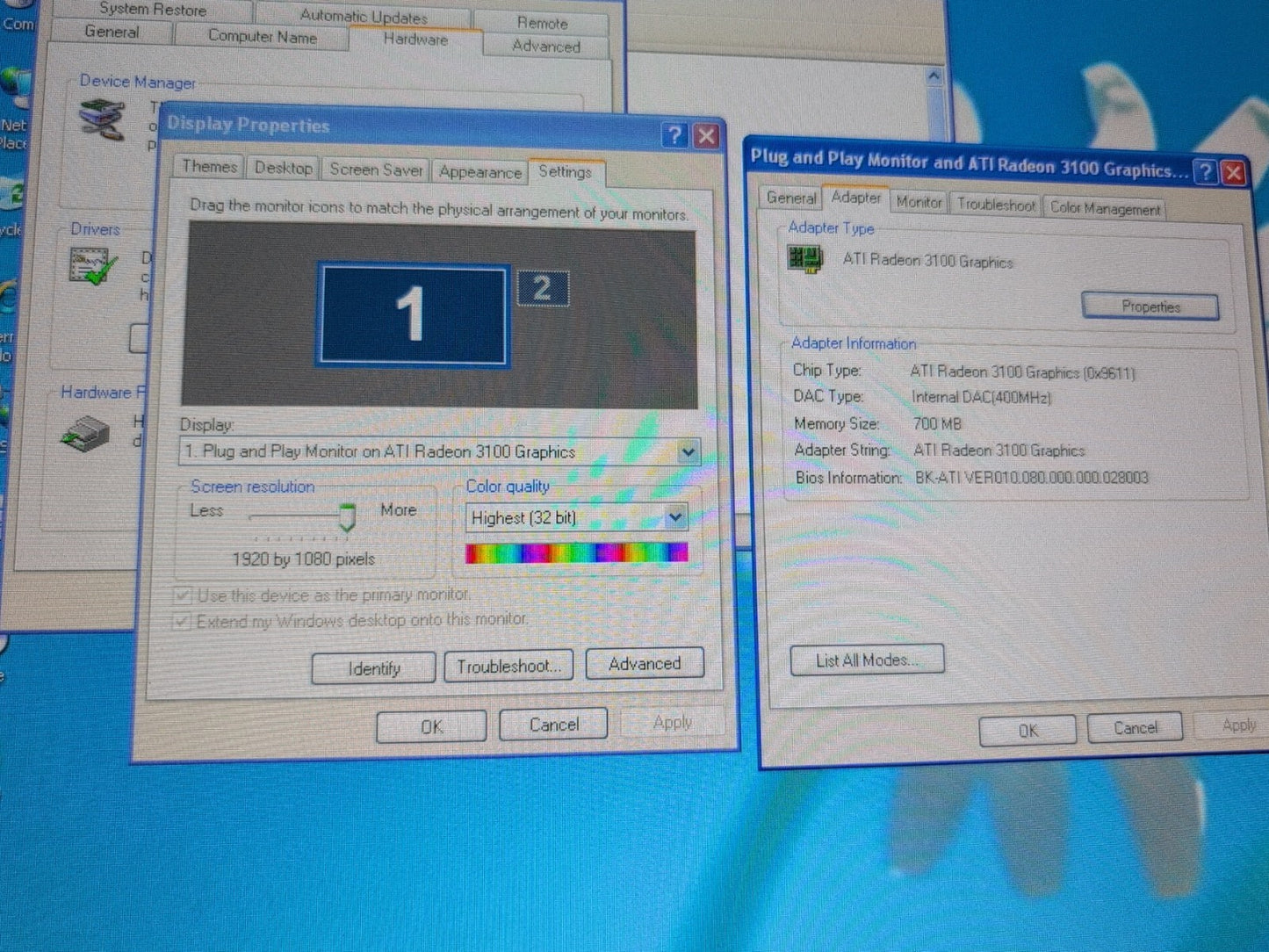Open the Color Management tab

[1105, 208]
